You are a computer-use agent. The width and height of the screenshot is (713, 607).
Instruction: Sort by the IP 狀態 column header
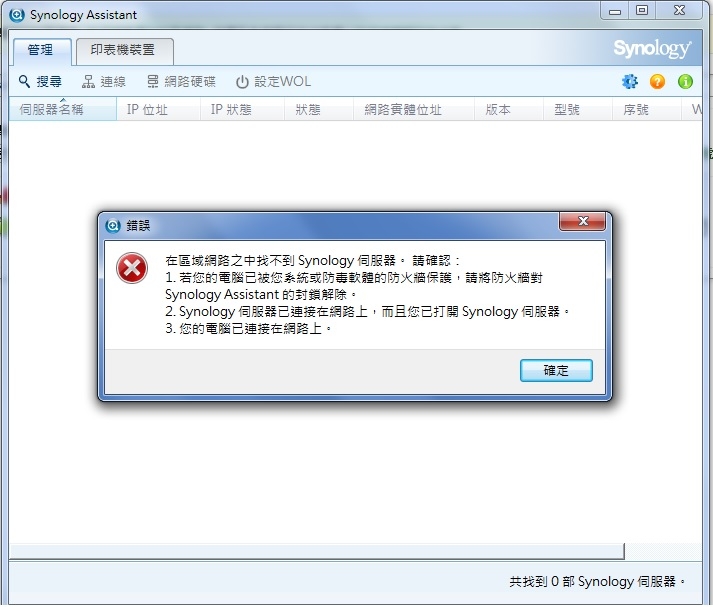click(x=242, y=109)
